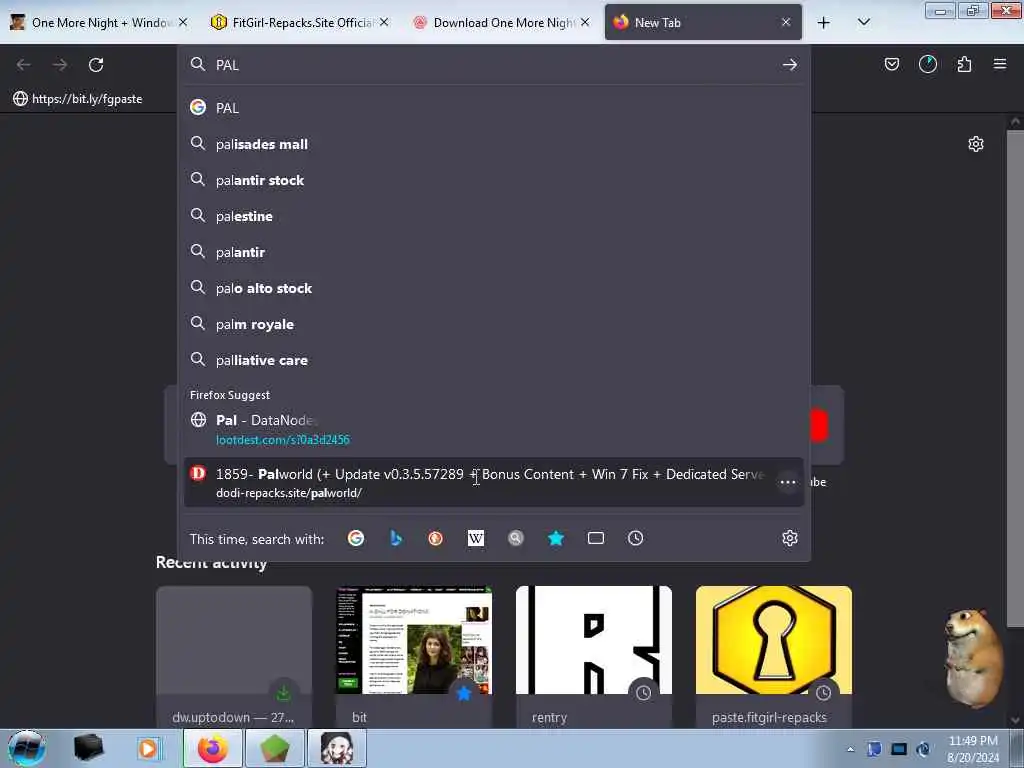Screen dimensions: 1024x768
Task: Close the FitGirl-Repacks.Site tab
Action: click(x=384, y=22)
